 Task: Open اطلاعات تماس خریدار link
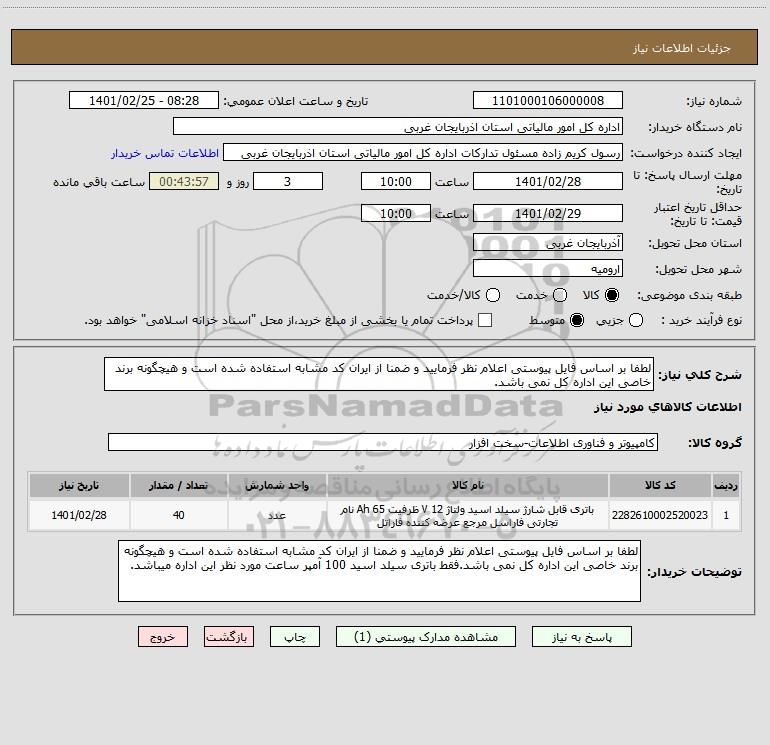pyautogui.click(x=165, y=153)
